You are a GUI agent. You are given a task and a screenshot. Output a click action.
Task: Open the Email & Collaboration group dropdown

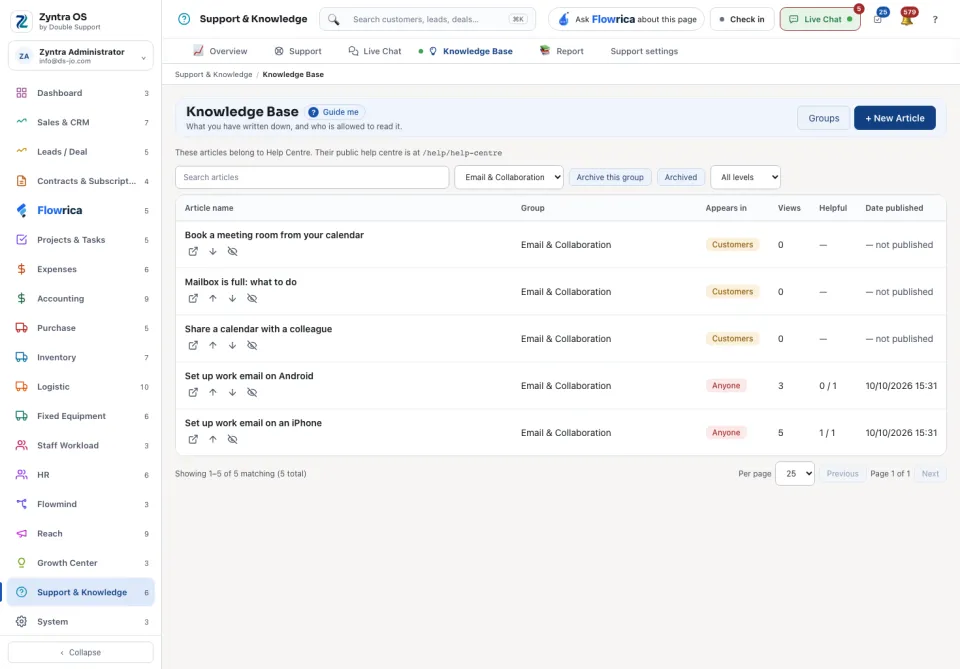click(x=509, y=178)
